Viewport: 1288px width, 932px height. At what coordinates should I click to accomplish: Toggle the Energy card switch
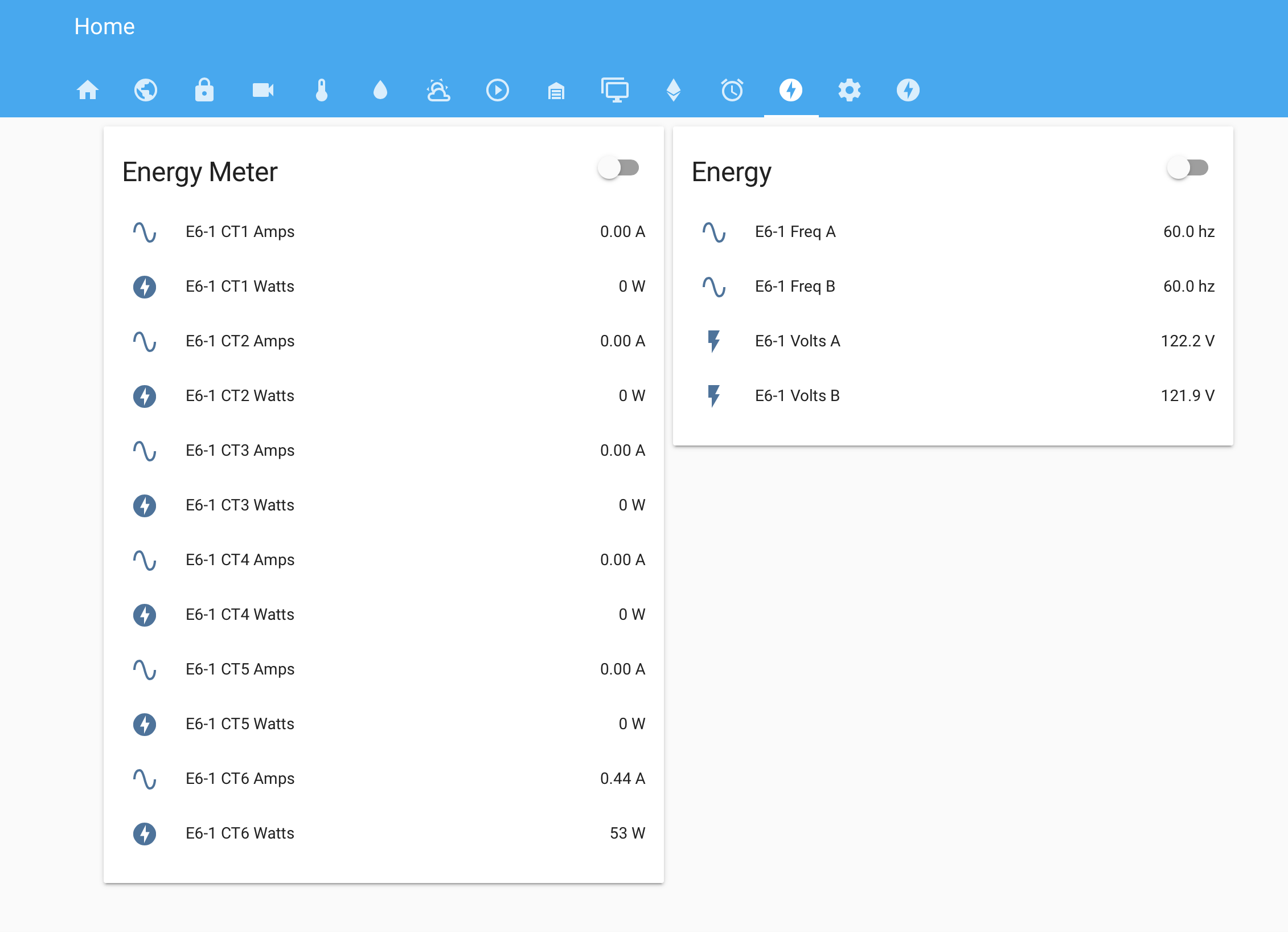pos(1188,168)
